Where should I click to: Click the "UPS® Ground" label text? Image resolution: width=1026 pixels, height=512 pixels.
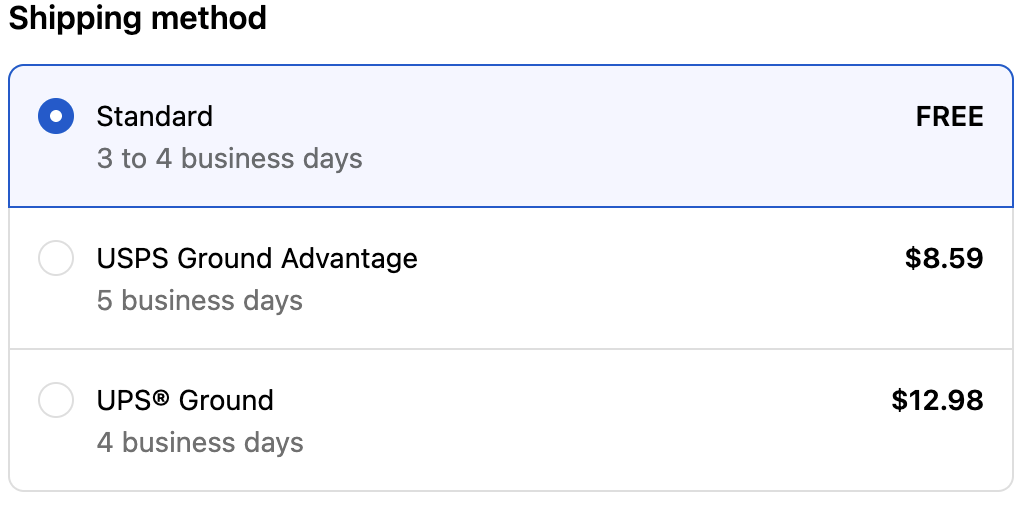(185, 401)
